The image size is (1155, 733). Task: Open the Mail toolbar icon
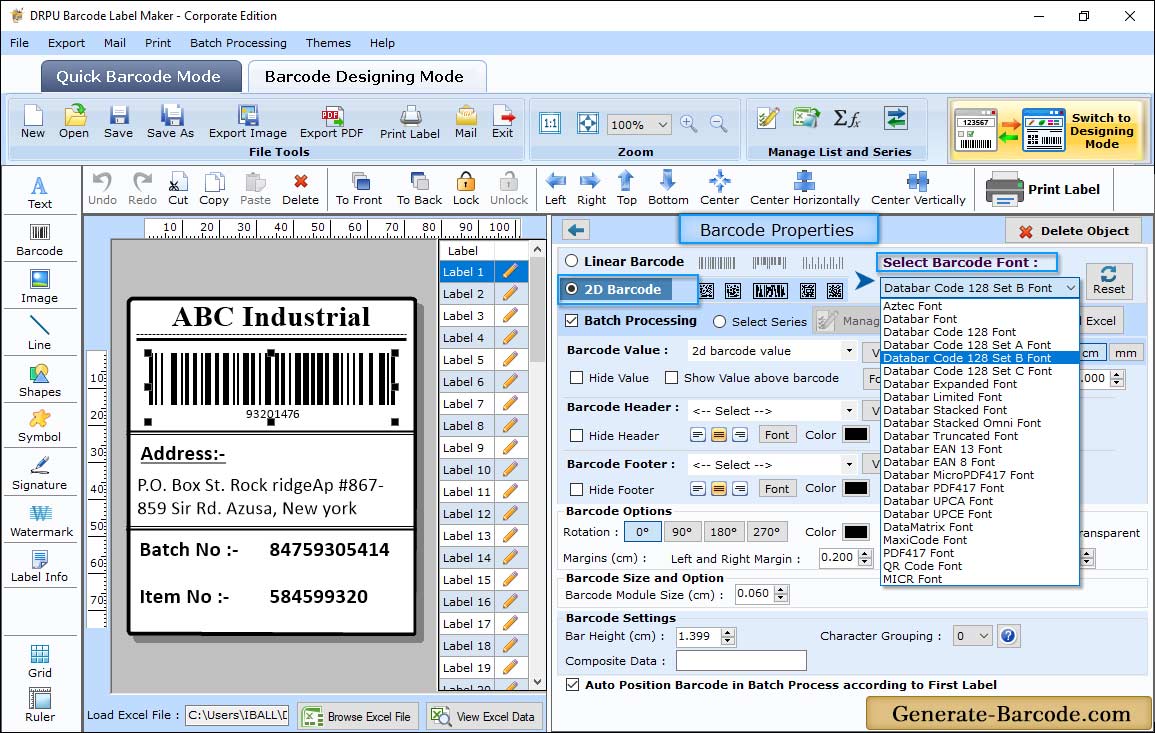[466, 122]
